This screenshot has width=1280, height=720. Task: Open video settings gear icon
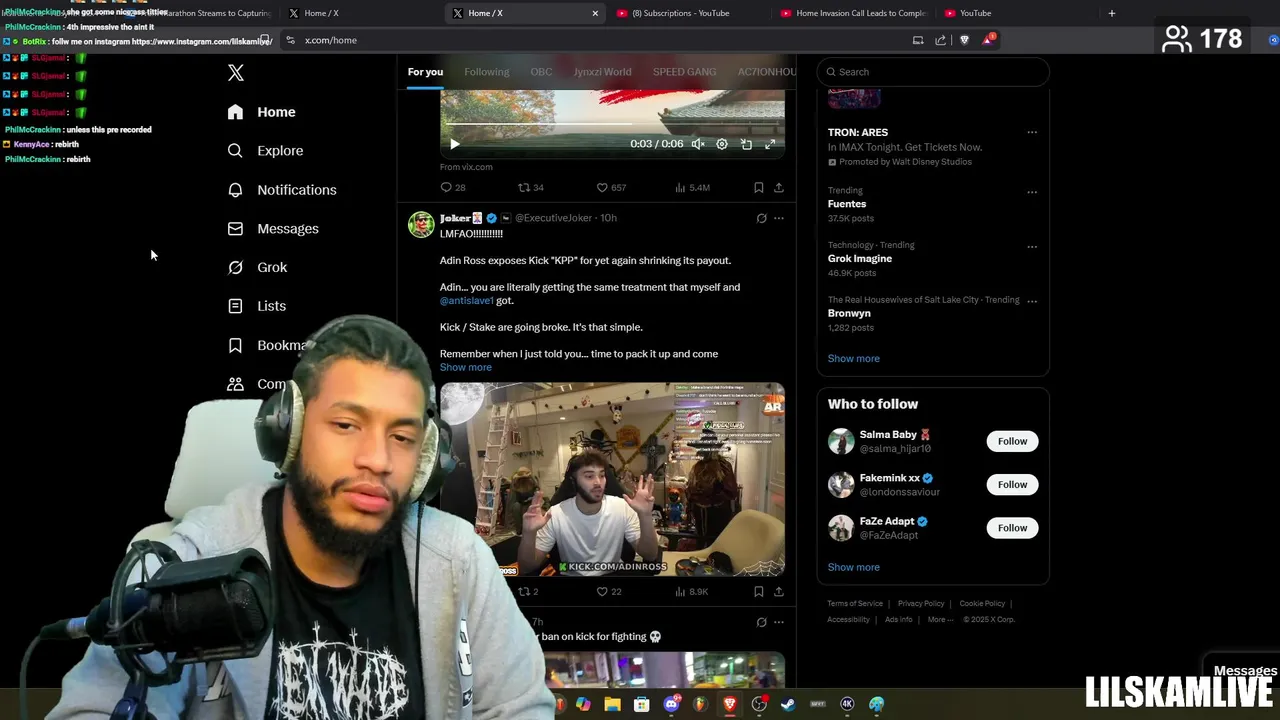point(722,144)
